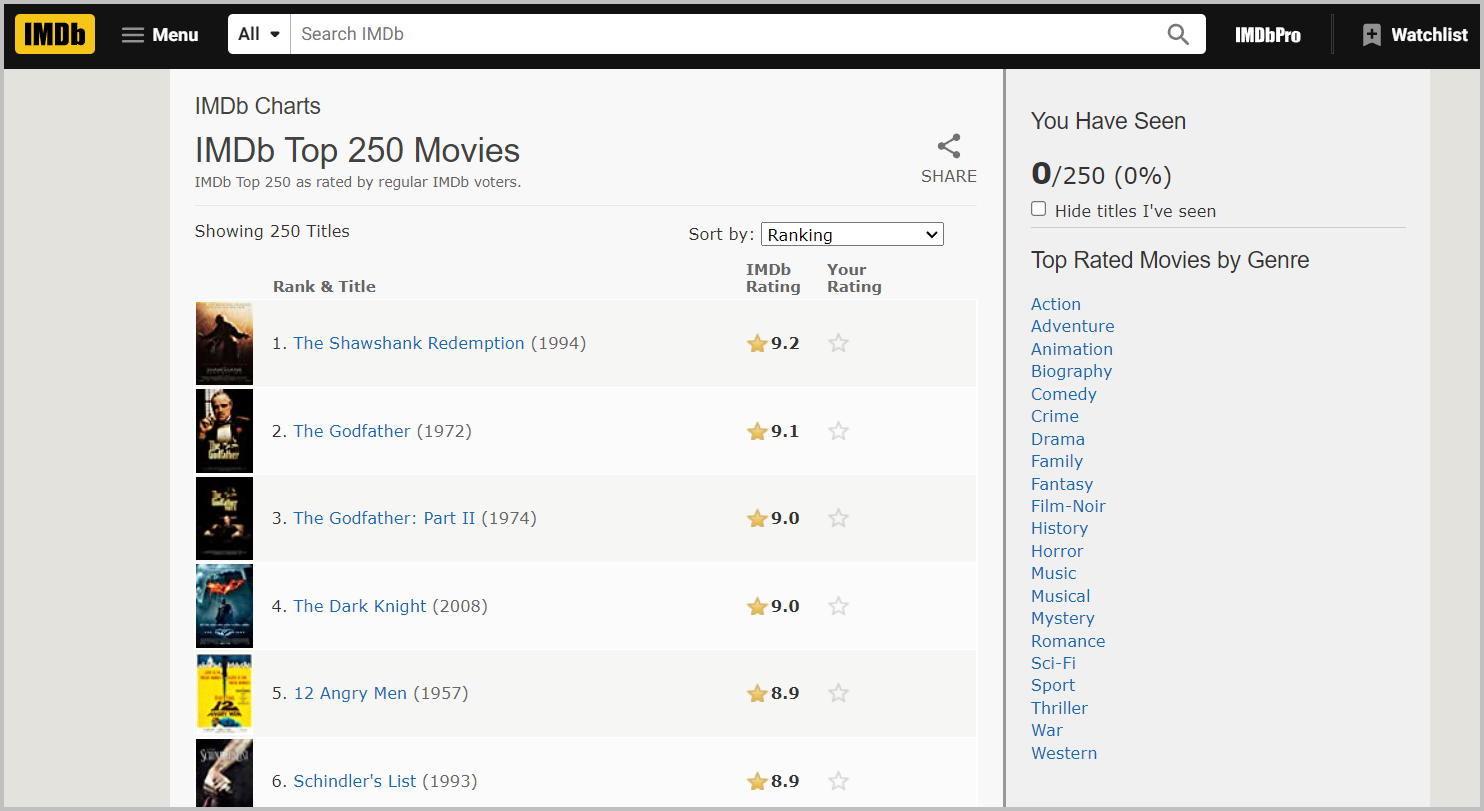
Task: Focus the Search IMDb field
Action: pyautogui.click(x=728, y=34)
